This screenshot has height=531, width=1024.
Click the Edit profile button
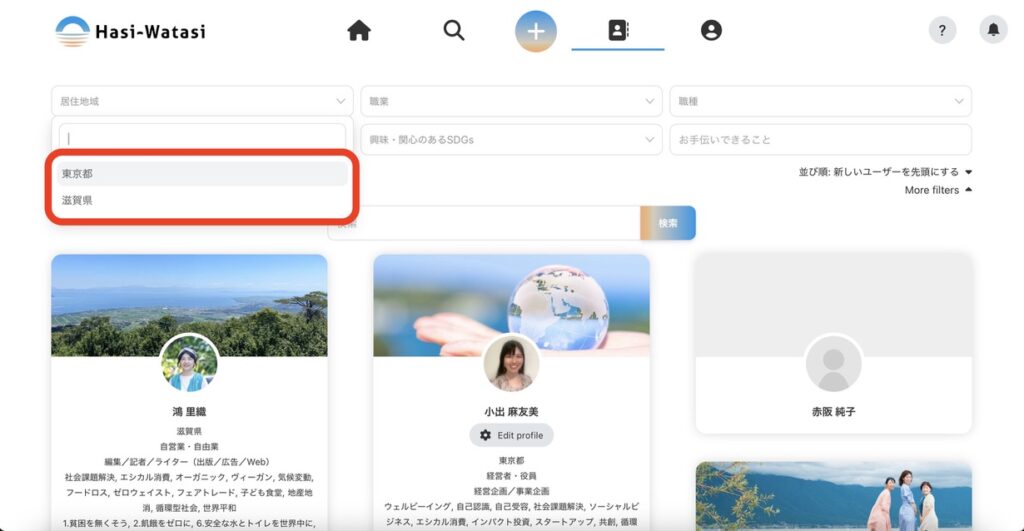(511, 436)
